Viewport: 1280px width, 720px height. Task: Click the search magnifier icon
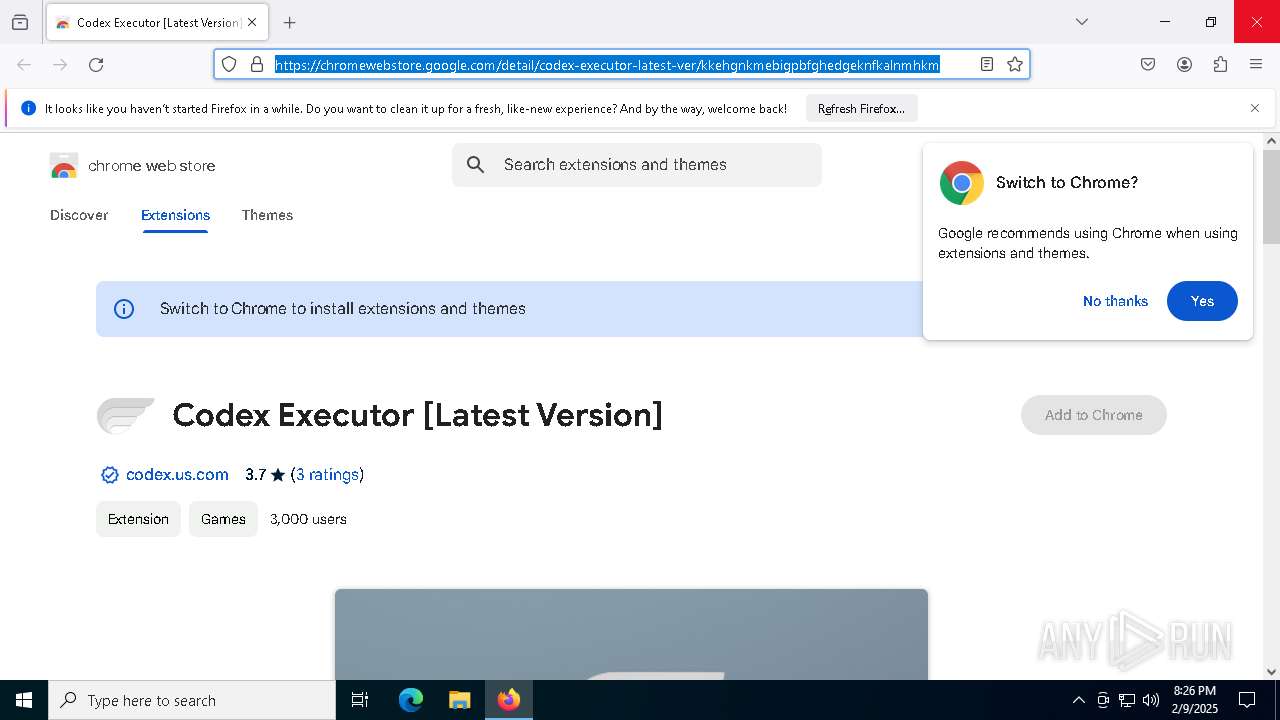pyautogui.click(x=476, y=165)
